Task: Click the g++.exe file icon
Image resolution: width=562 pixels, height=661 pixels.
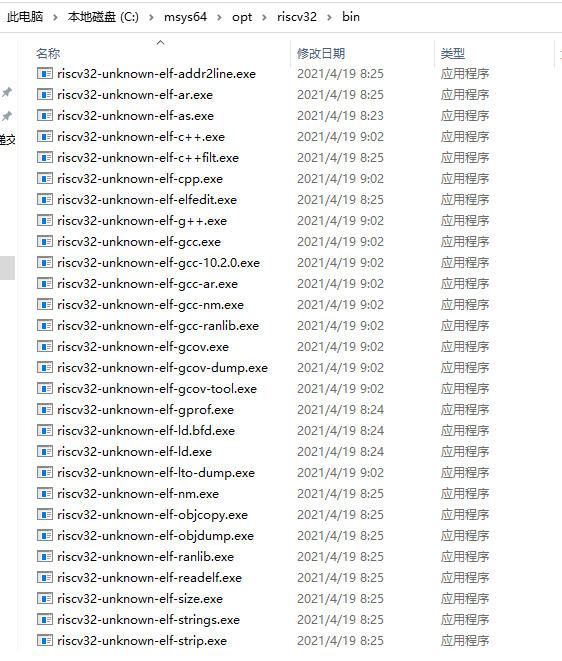Action: [x=45, y=220]
